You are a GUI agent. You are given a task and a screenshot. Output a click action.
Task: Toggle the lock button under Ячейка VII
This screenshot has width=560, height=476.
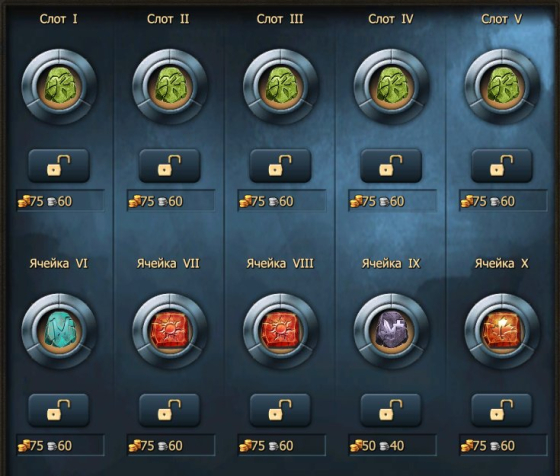[x=170, y=410]
